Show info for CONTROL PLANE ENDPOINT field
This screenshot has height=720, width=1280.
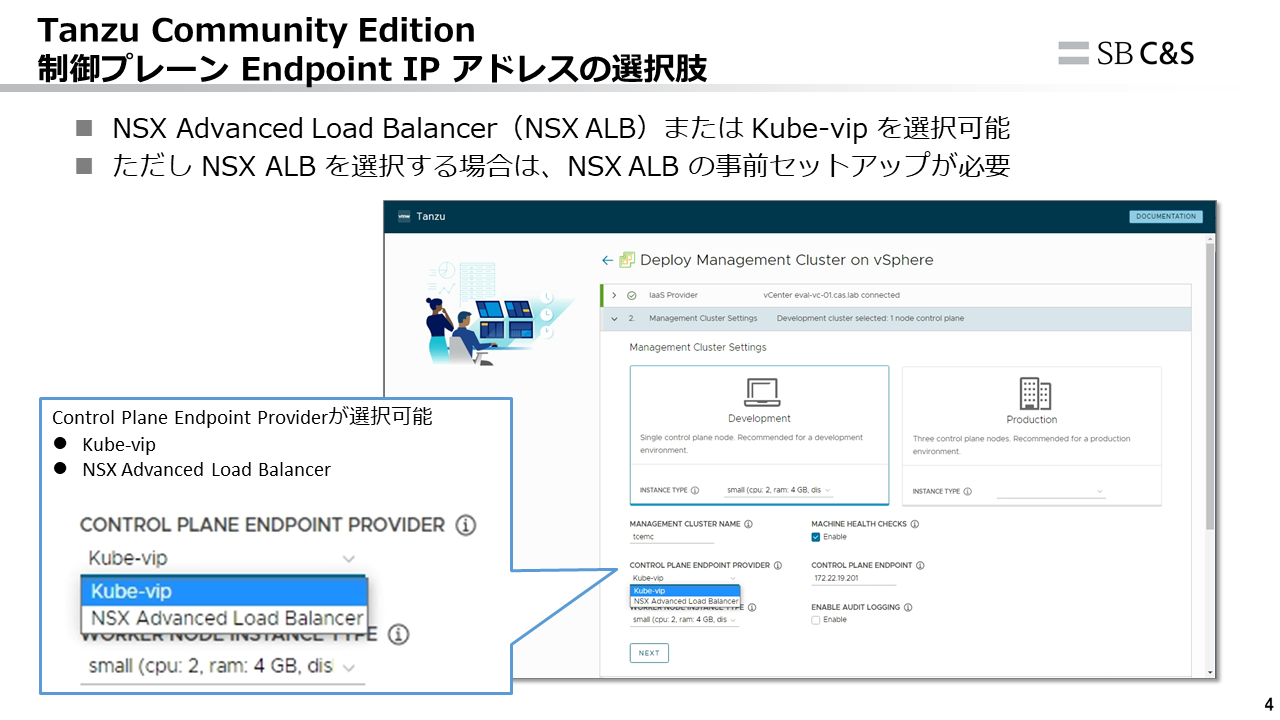point(920,566)
